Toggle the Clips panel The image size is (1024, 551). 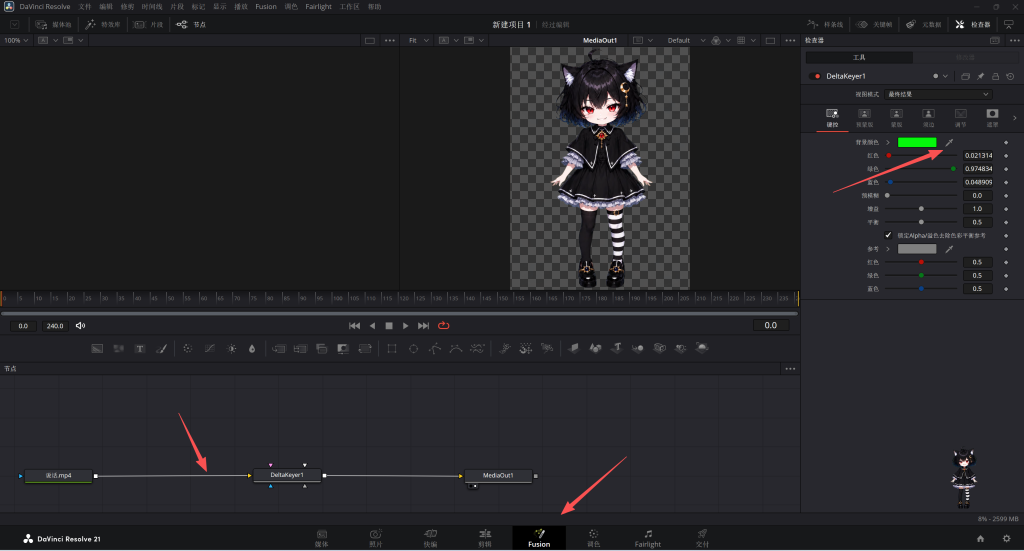(x=148, y=24)
